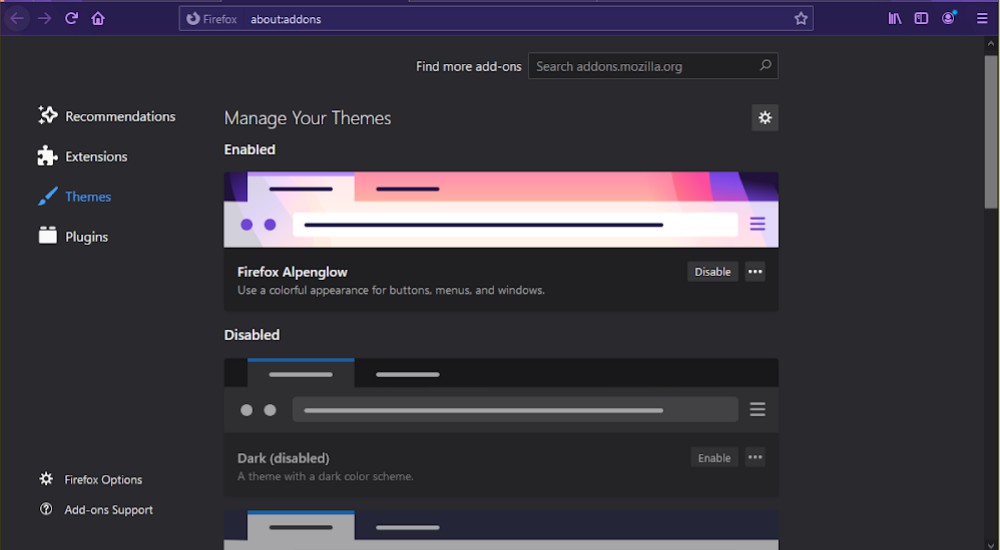Click the Firefox identity icon in URL bar
1000x550 pixels.
tap(193, 19)
